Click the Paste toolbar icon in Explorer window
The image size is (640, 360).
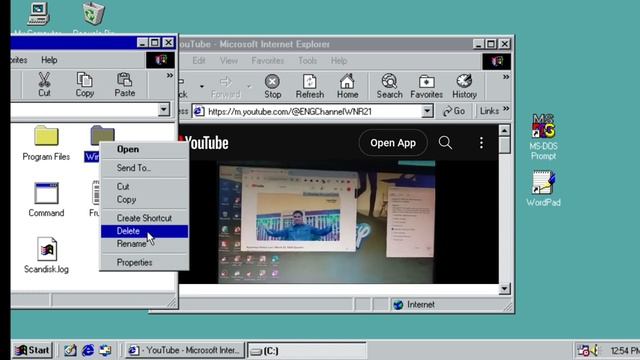pos(124,84)
